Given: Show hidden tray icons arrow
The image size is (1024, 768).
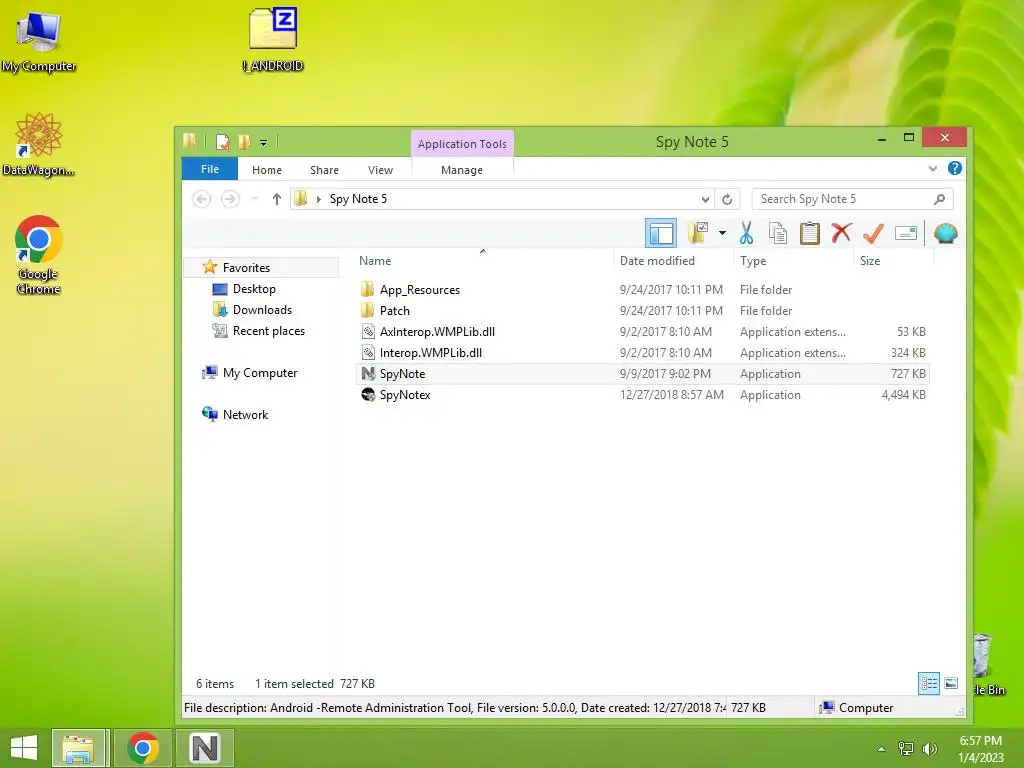Looking at the screenshot, I should click(x=882, y=749).
